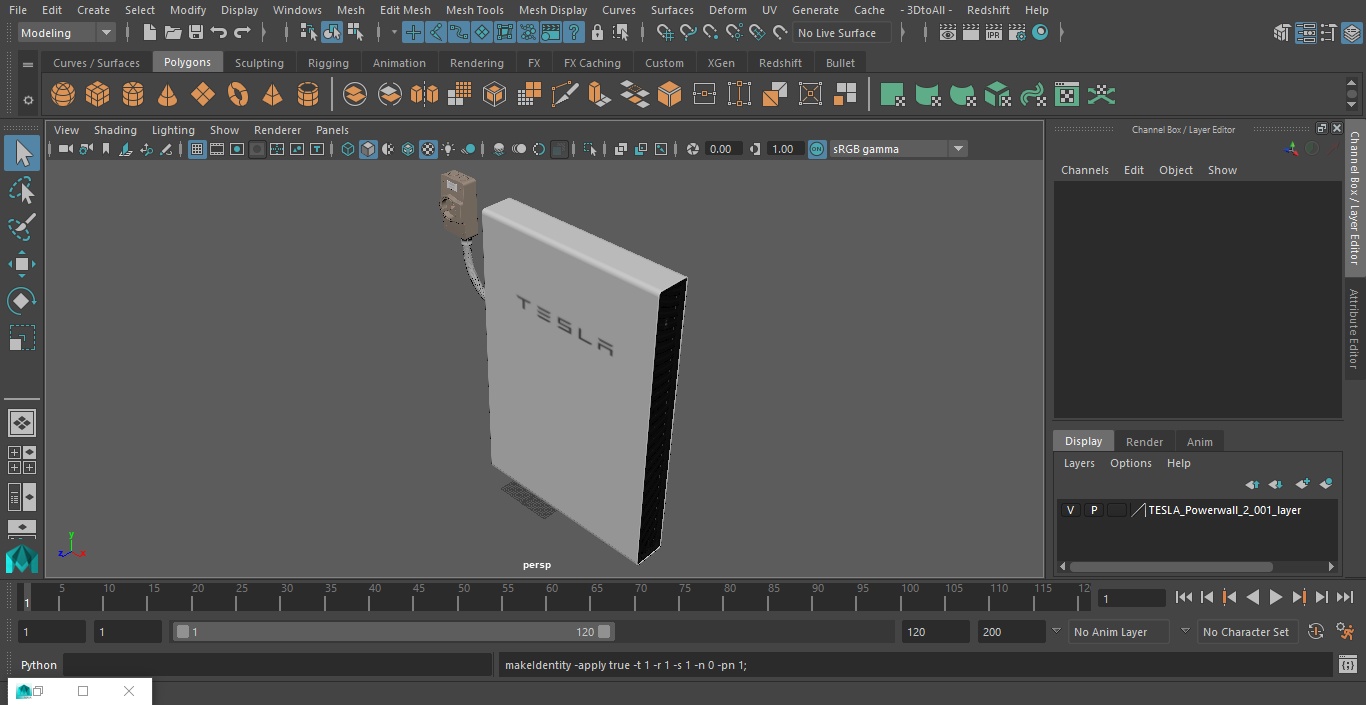This screenshot has height=705, width=1366.
Task: Switch to the Rigging shelf tab
Action: click(x=328, y=63)
